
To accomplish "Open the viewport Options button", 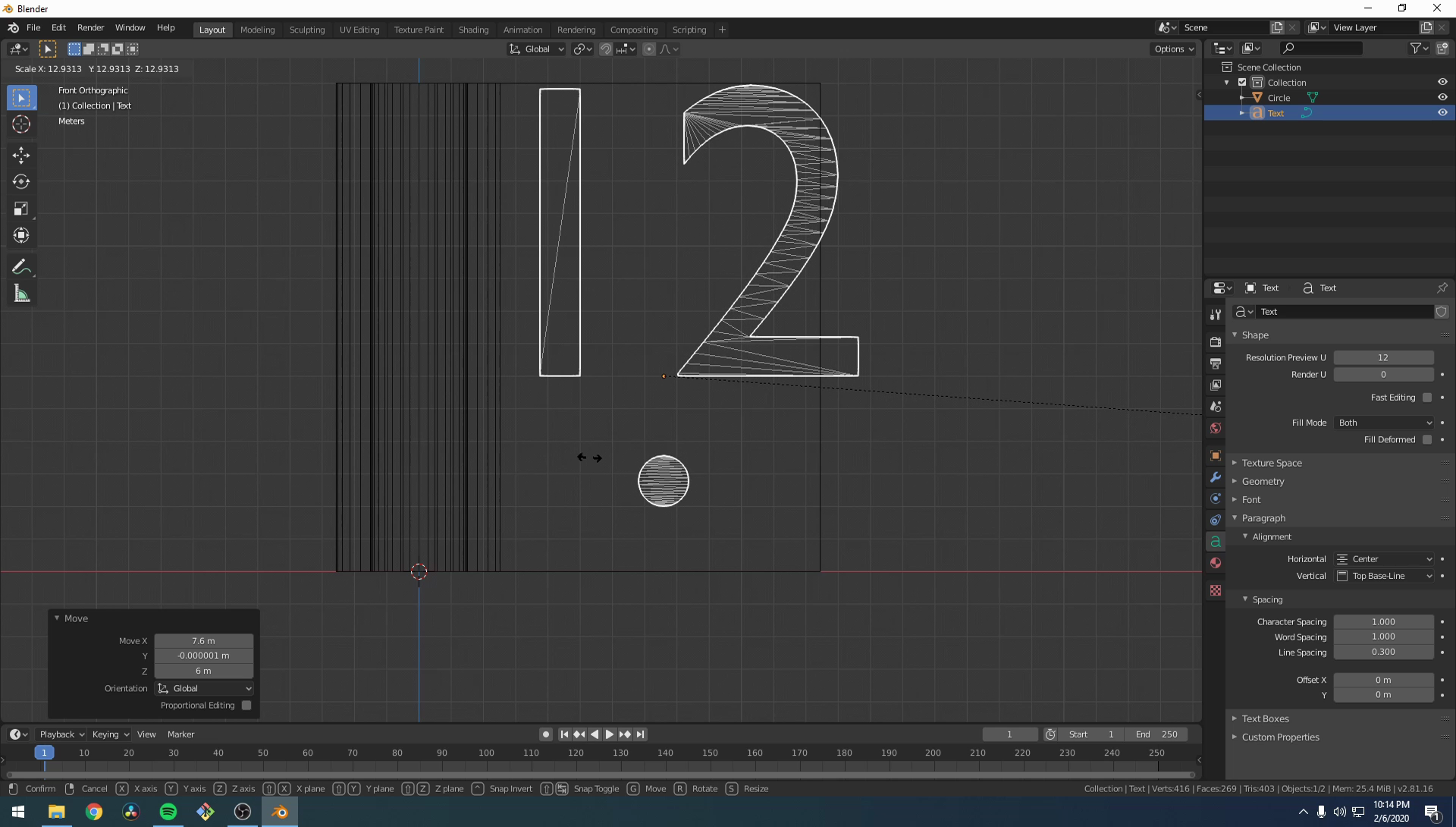I will tap(1173, 49).
